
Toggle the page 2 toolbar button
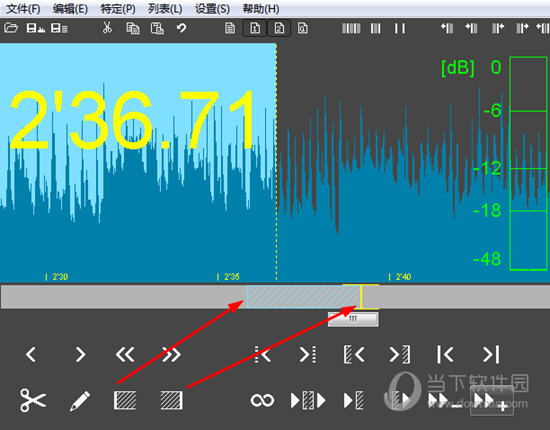point(279,28)
